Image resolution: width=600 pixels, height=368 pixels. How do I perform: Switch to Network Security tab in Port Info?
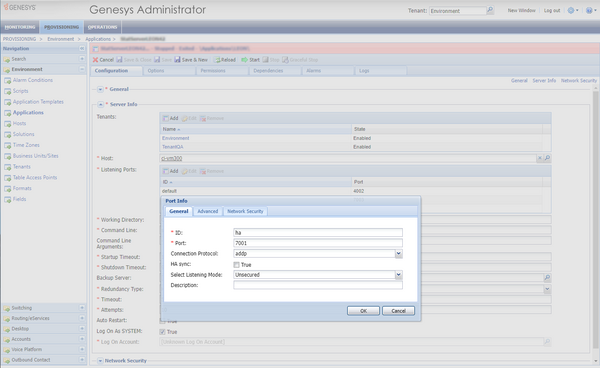(x=245, y=211)
